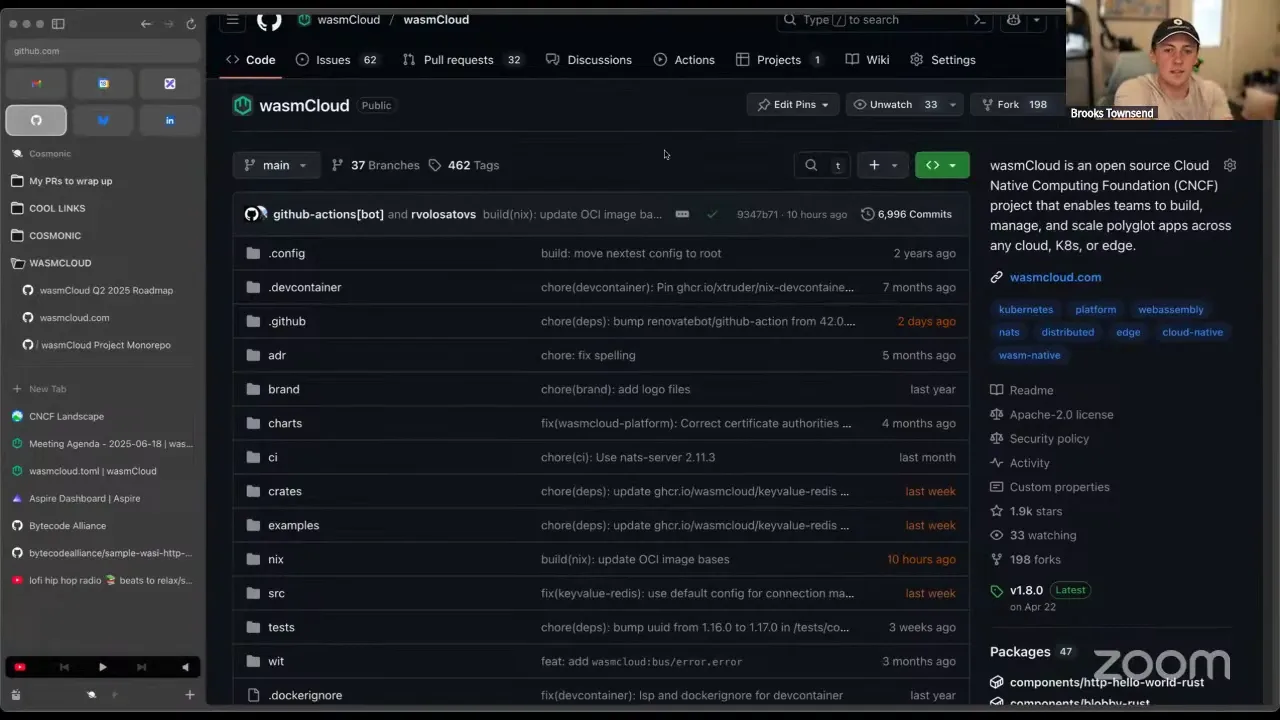Open the main branch selector dropdown

[x=276, y=165]
